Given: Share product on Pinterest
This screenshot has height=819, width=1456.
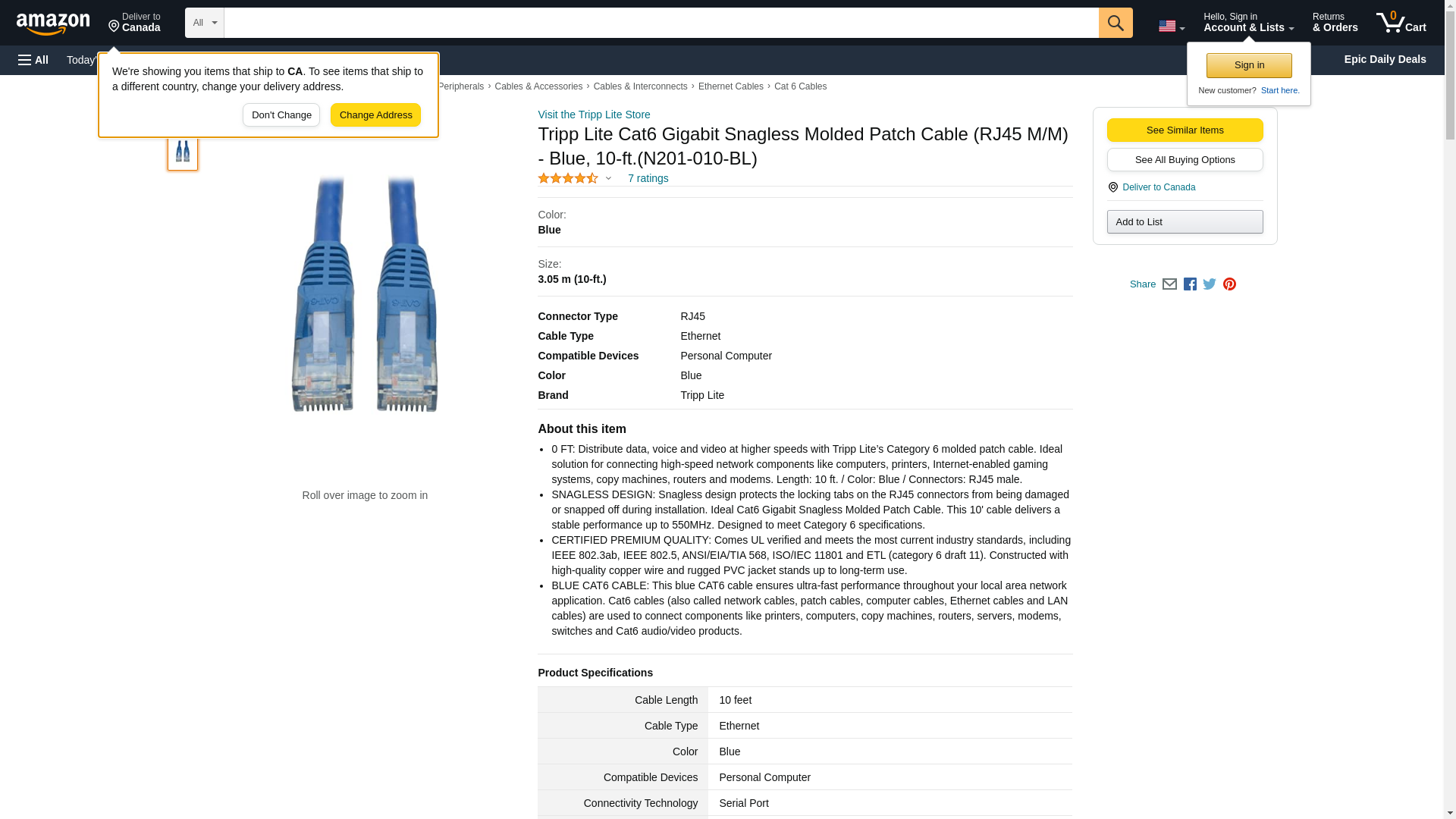Looking at the screenshot, I should (1229, 284).
